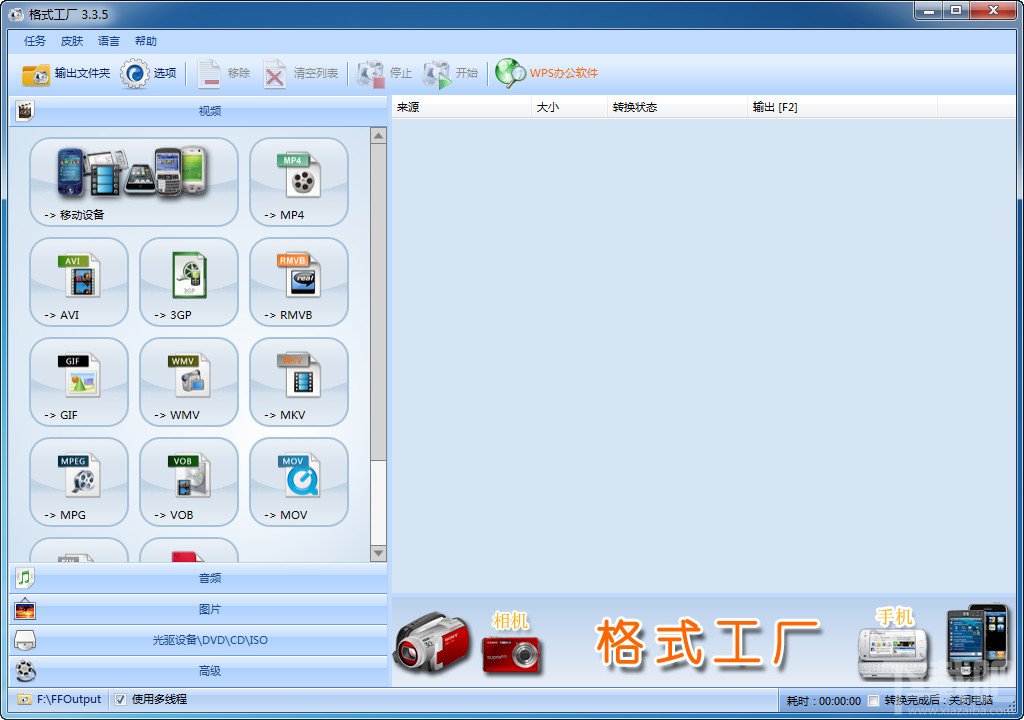
Task: Click the 手机 phone banner image
Action: coord(893,644)
